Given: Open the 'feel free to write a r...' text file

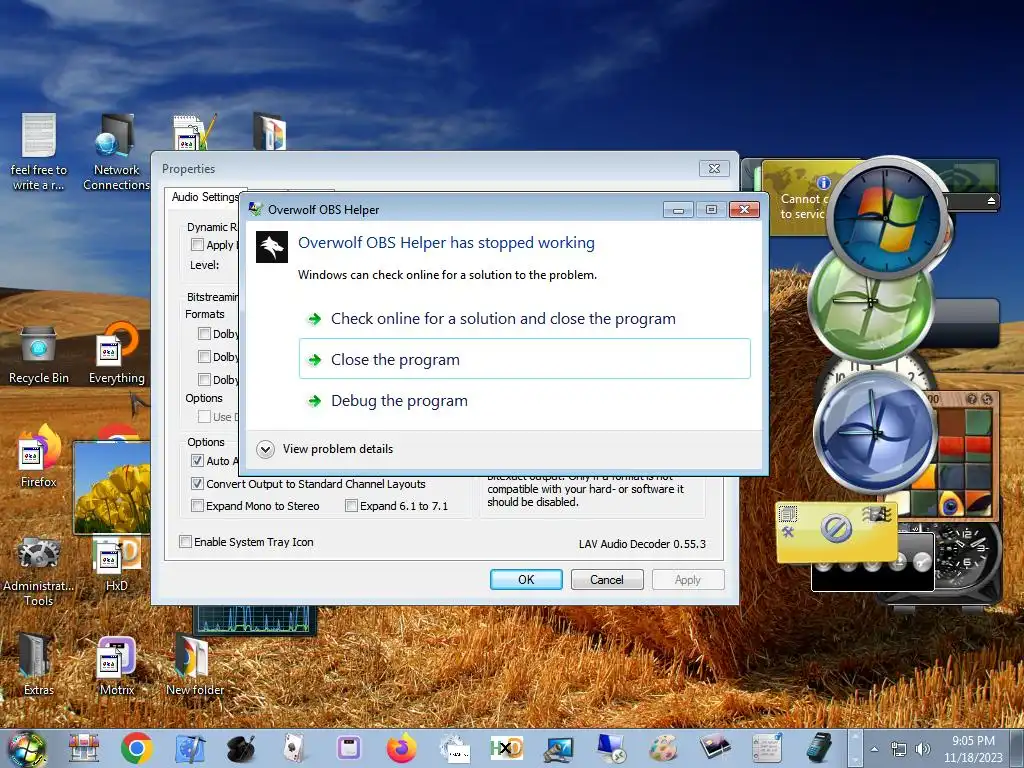Looking at the screenshot, I should coord(39,152).
